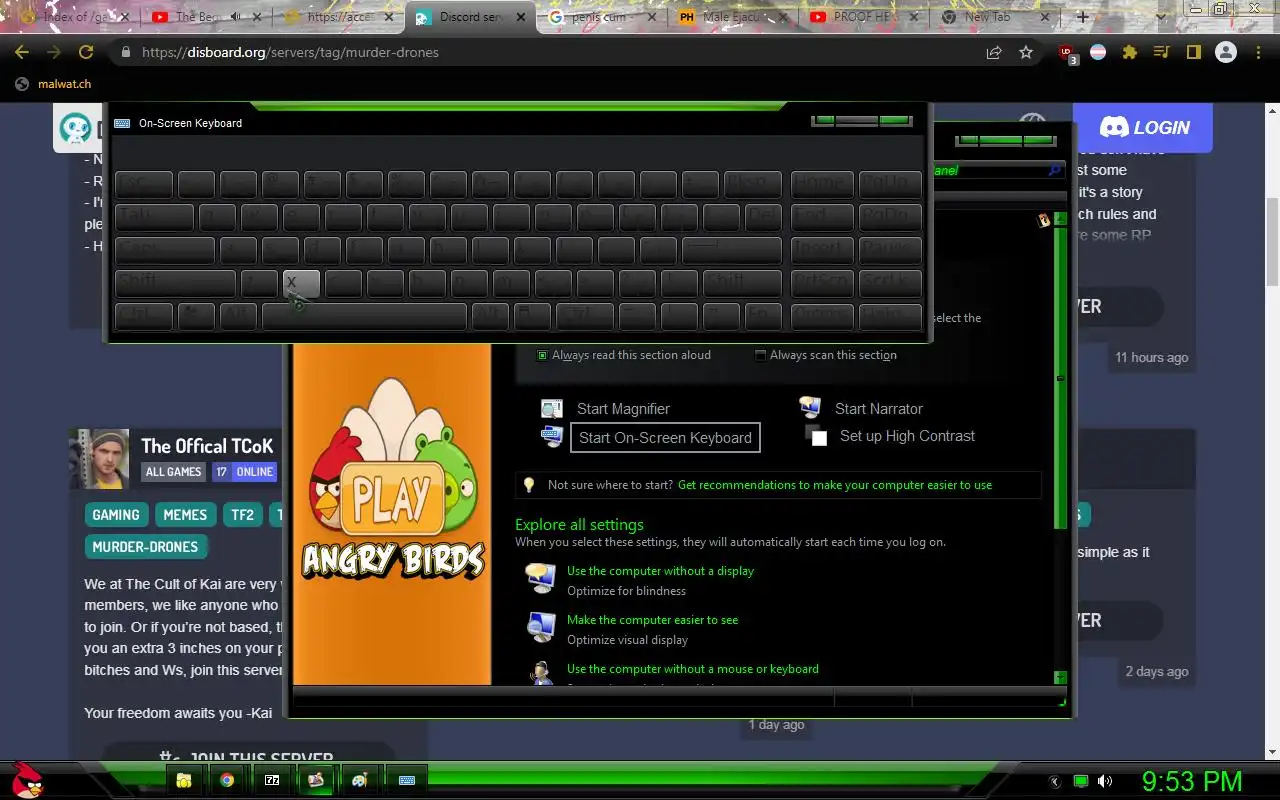
Task: Click the highlighted X key on keyboard
Action: (301, 283)
